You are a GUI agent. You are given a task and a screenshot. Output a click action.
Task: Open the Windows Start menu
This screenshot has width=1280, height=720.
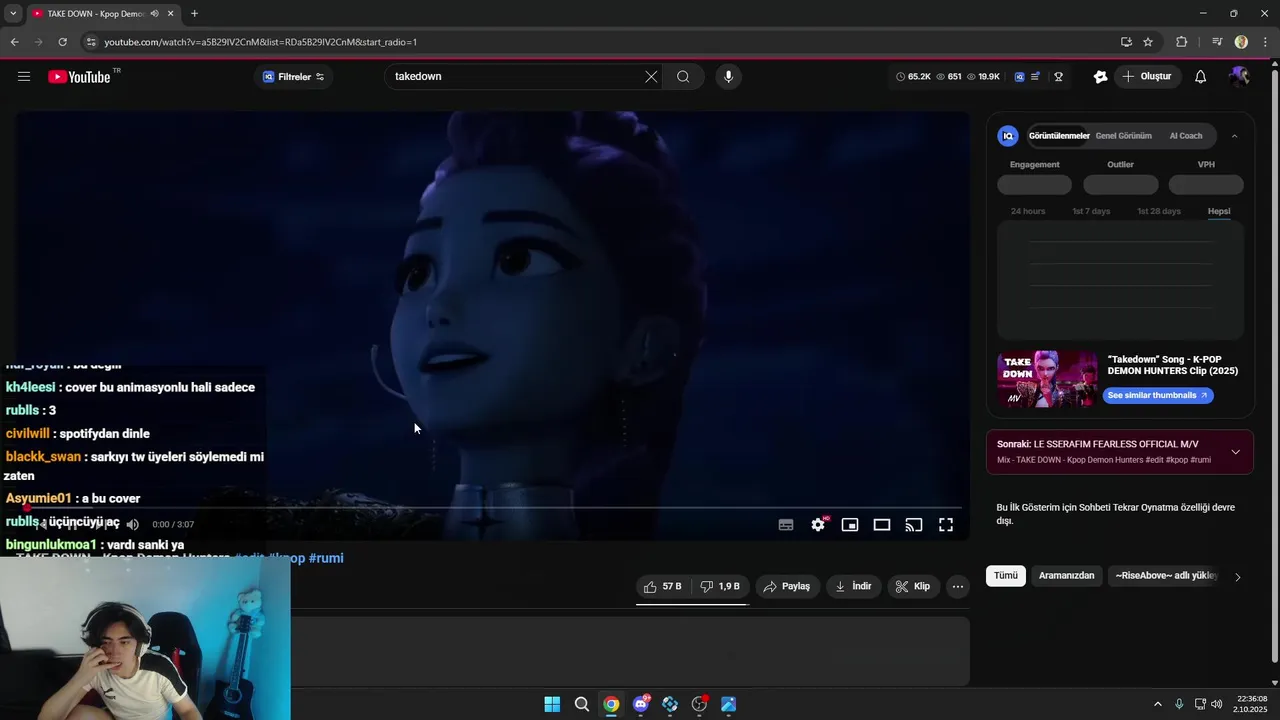[x=552, y=704]
